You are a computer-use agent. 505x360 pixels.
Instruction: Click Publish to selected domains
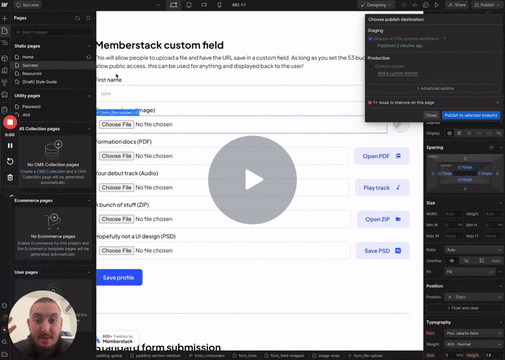pyautogui.click(x=471, y=115)
